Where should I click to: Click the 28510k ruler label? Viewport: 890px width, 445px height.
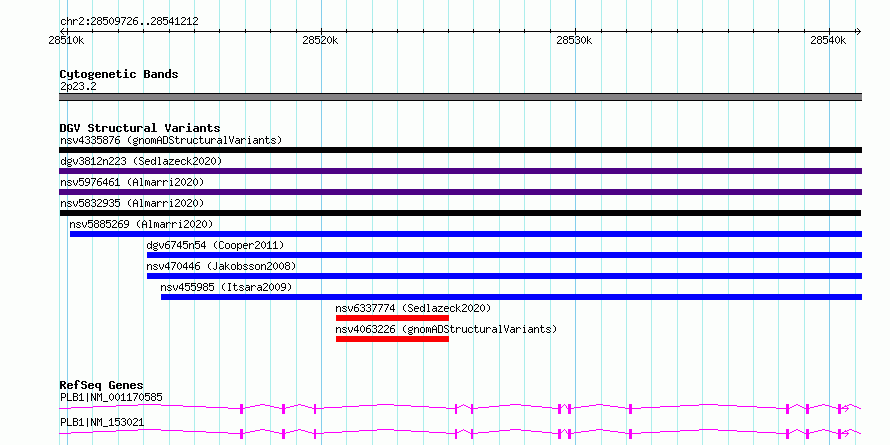pyautogui.click(x=67, y=40)
